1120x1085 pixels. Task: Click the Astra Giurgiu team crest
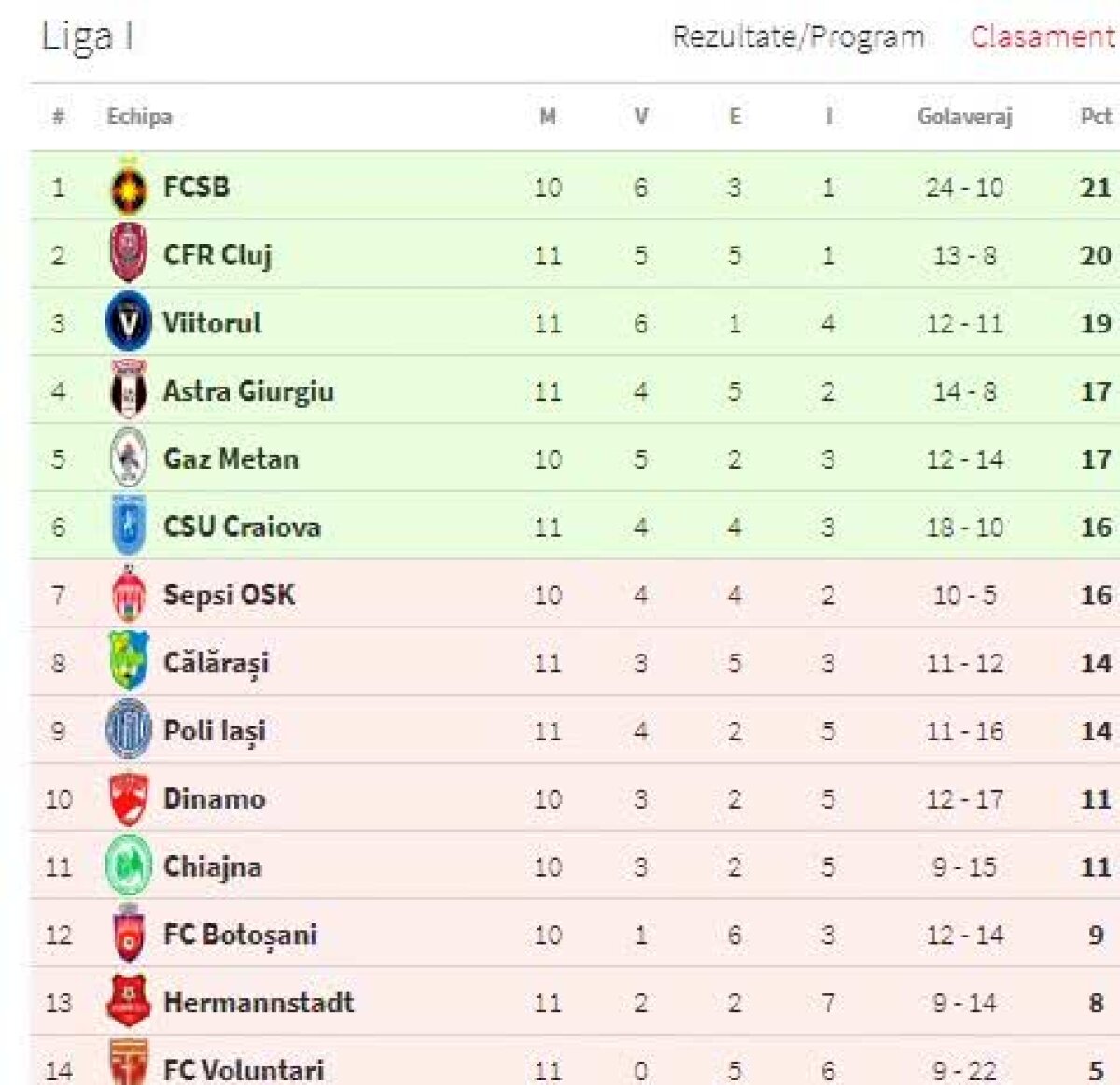tap(128, 390)
